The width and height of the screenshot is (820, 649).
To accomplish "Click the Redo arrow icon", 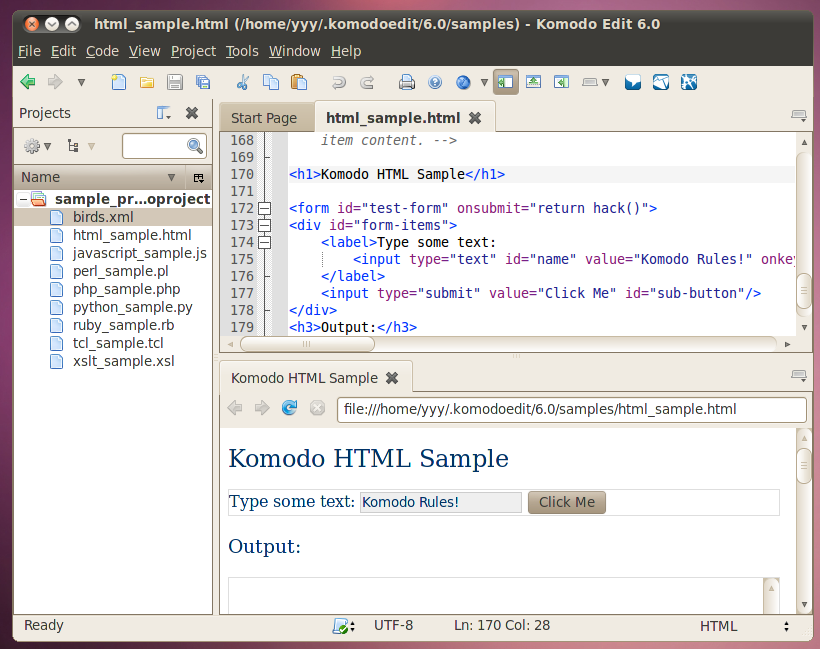I will point(367,82).
